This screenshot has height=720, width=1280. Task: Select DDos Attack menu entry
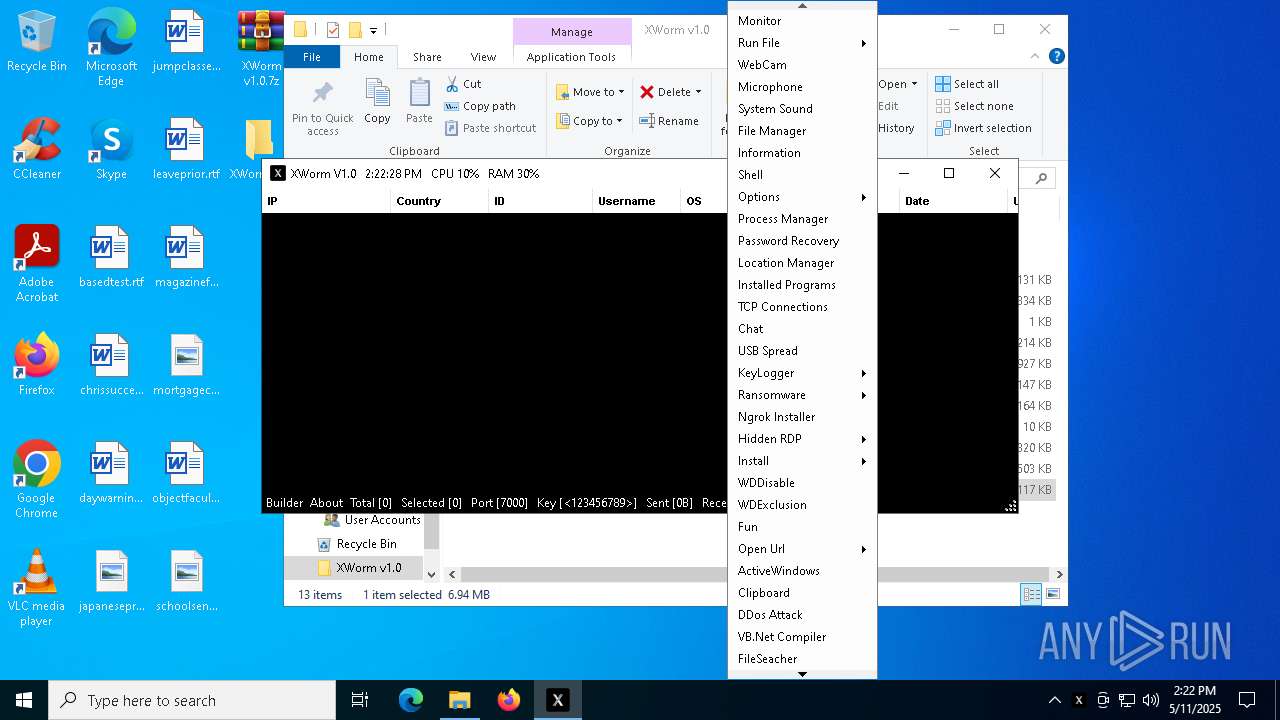[802, 615]
